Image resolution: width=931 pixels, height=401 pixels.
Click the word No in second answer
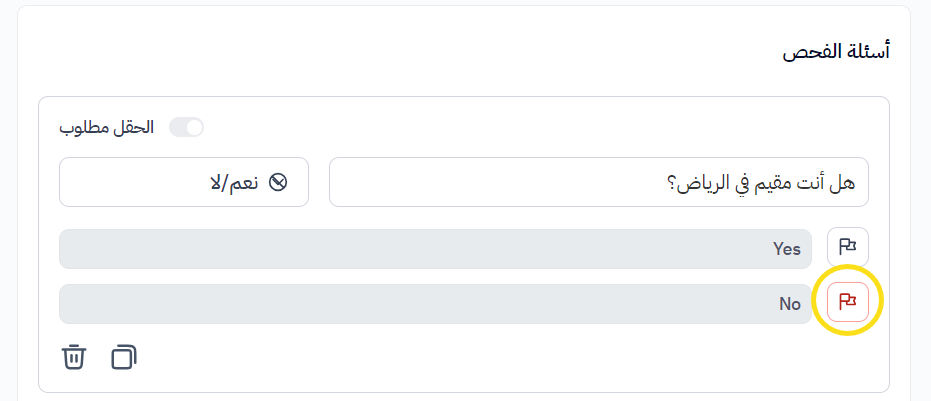(790, 304)
